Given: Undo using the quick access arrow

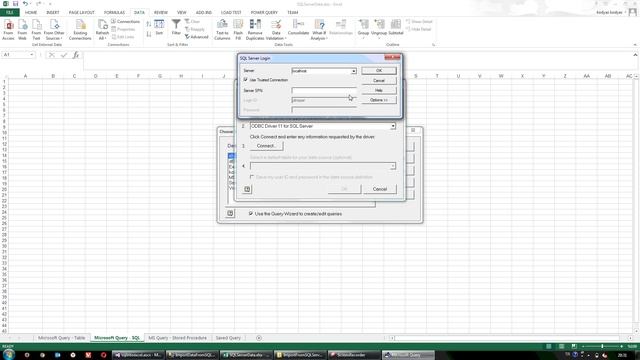Looking at the screenshot, I should pyautogui.click(x=25, y=4).
